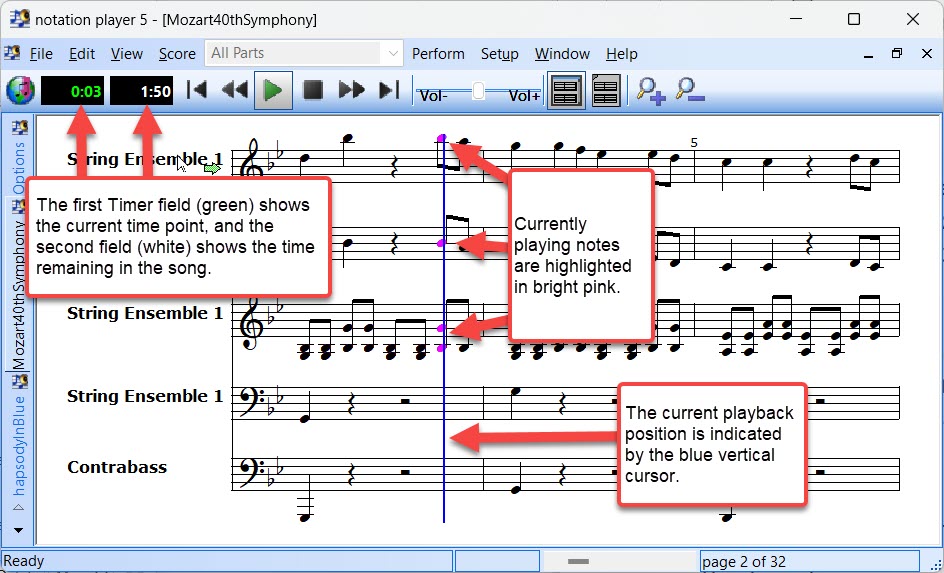Open the Window menu
Viewport: 944px width, 573px height.
562,54
